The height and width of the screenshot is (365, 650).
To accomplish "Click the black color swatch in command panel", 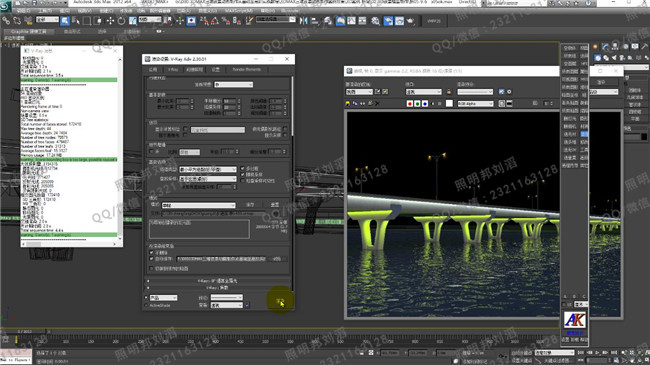I will coord(644,136).
